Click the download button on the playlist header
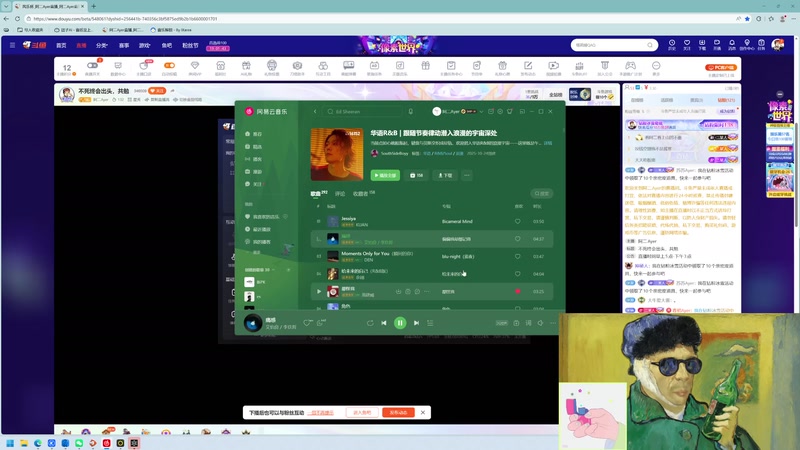 point(445,175)
